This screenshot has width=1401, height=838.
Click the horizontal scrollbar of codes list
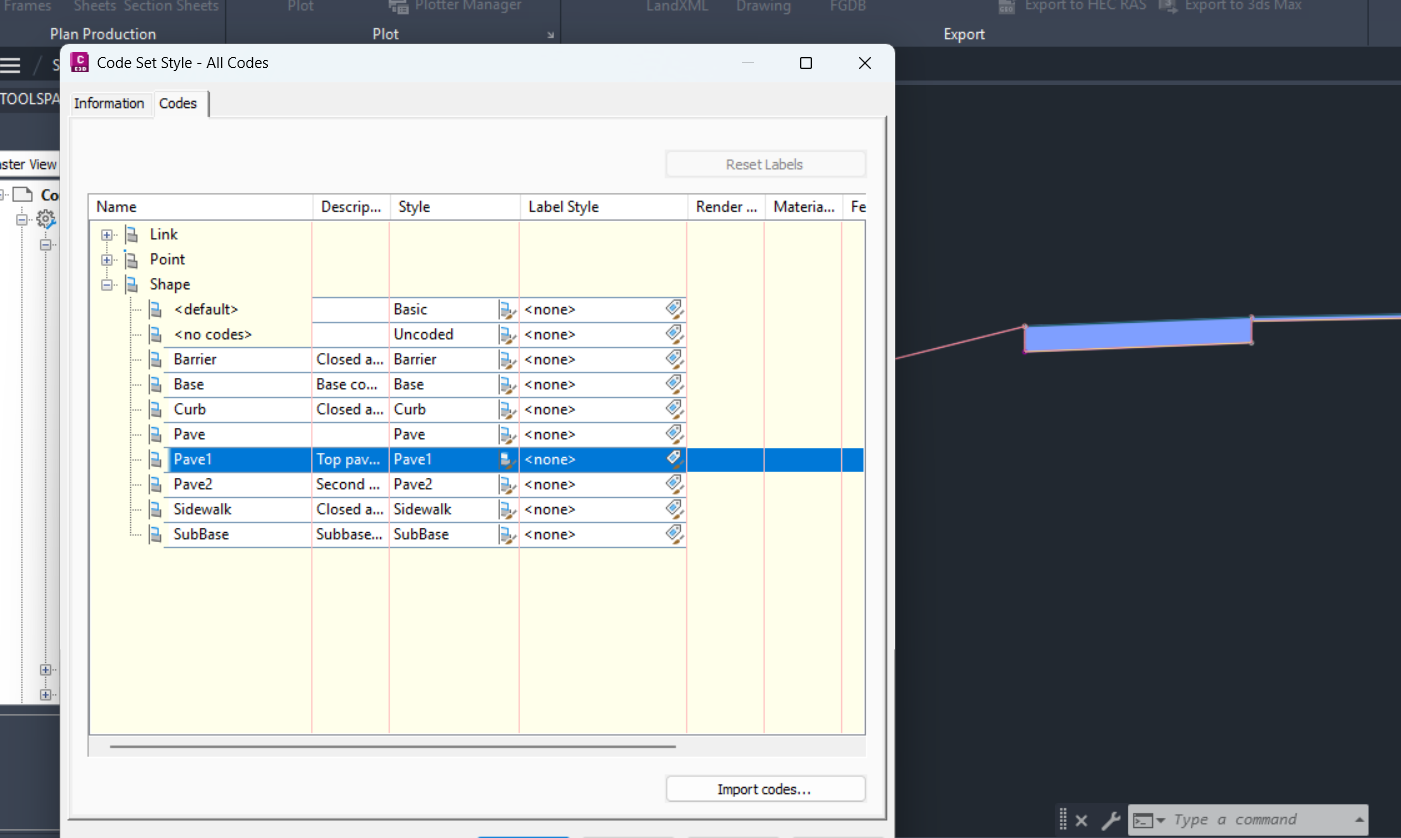393,746
